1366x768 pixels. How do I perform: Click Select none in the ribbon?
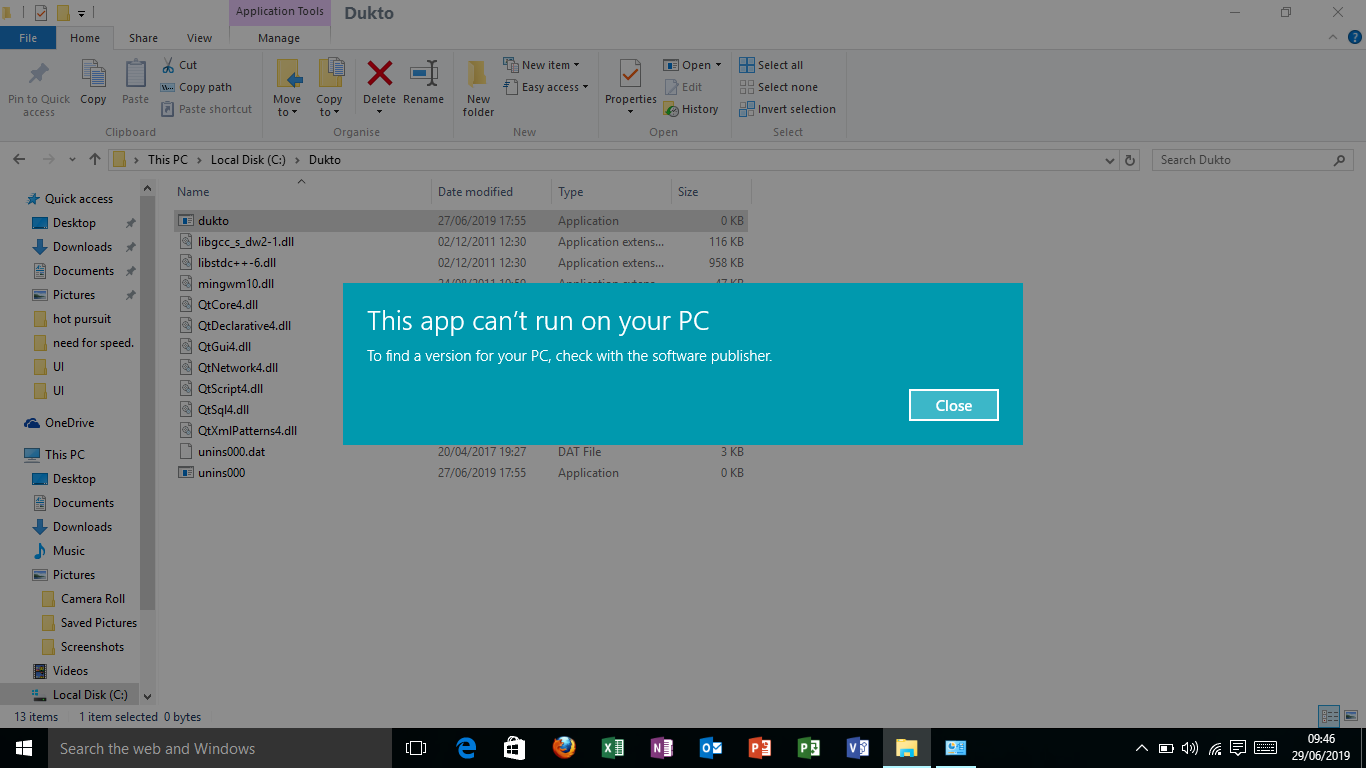tap(778, 87)
